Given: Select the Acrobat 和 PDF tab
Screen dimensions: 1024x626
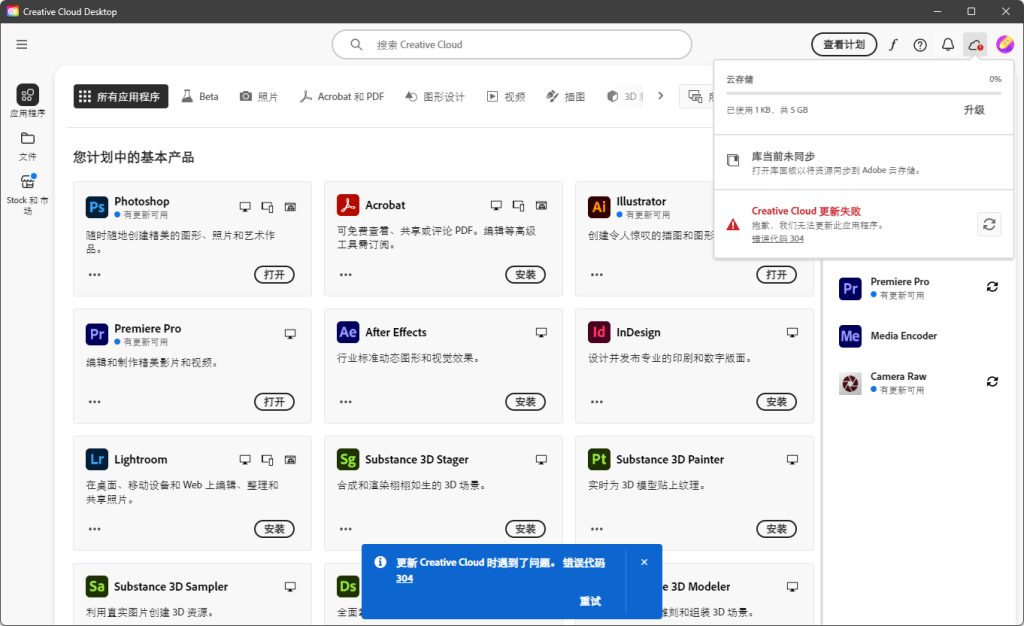Looking at the screenshot, I should pos(342,97).
